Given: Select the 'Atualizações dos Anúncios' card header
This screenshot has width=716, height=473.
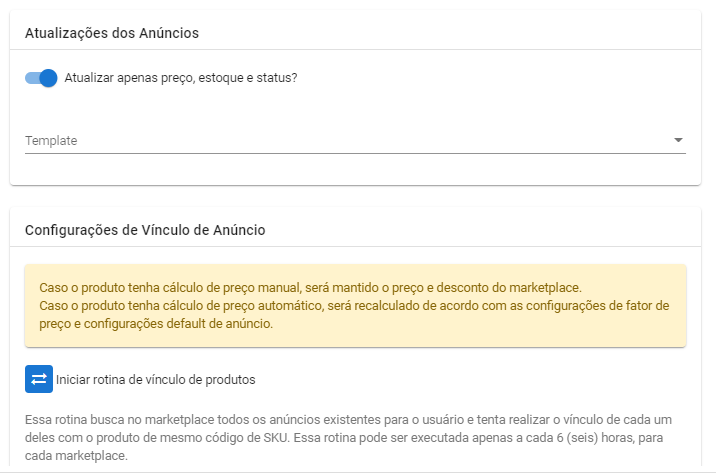Looking at the screenshot, I should click(112, 33).
